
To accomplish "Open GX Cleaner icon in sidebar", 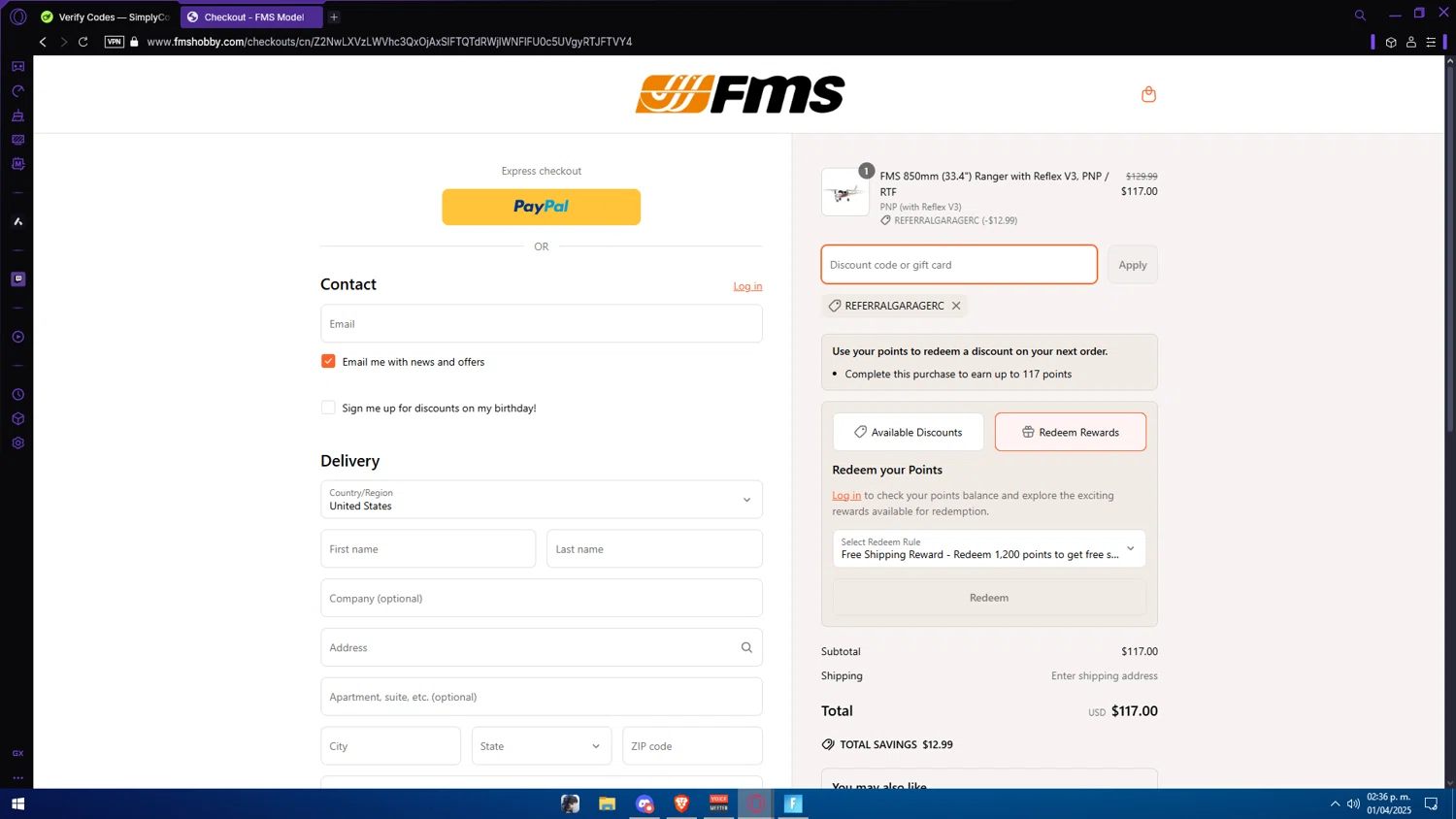I will 17,115.
